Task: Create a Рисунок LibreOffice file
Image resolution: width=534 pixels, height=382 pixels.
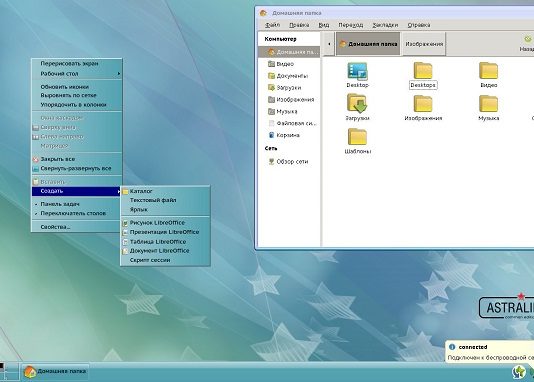Action: coord(165,223)
